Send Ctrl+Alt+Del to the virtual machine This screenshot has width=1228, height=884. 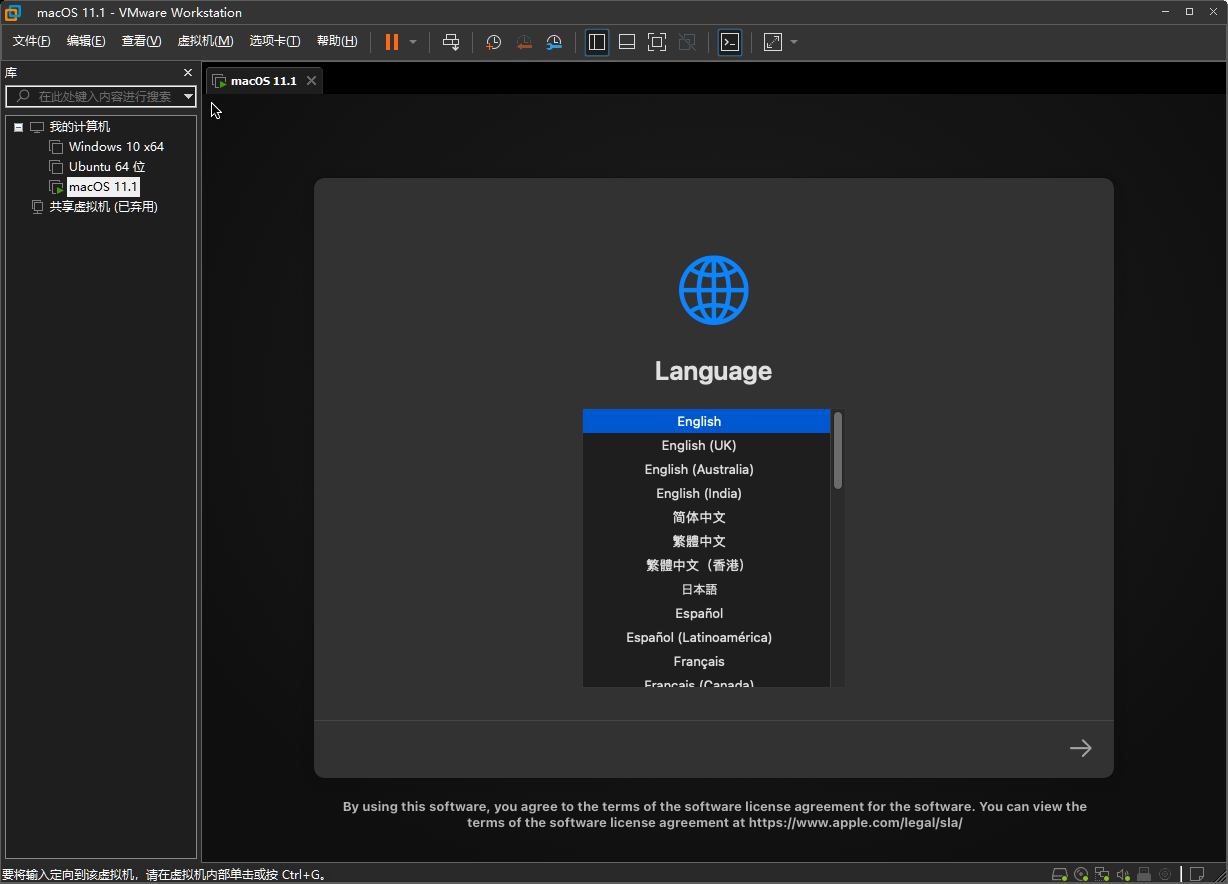451,42
